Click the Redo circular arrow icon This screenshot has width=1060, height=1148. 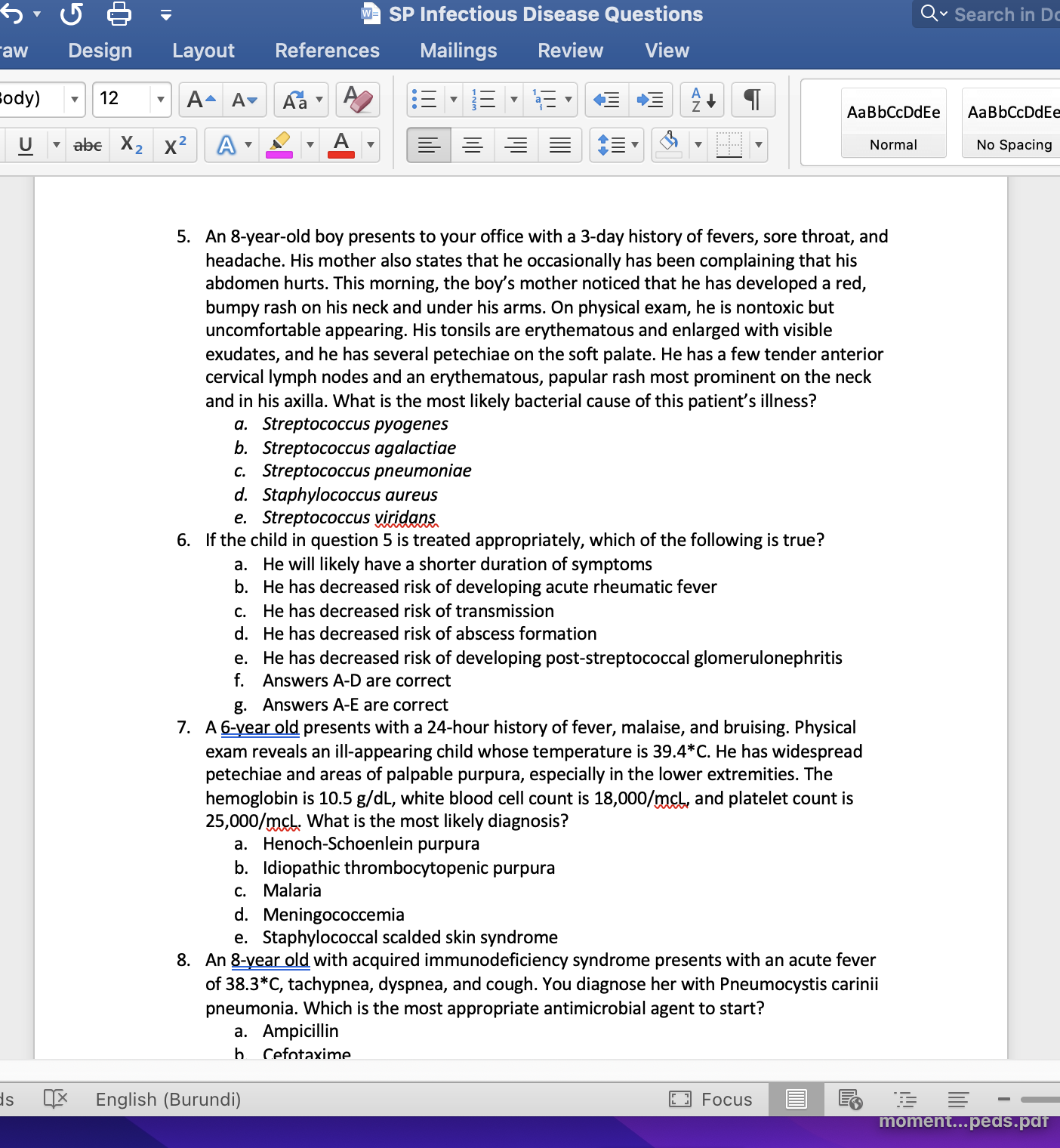coord(72,14)
